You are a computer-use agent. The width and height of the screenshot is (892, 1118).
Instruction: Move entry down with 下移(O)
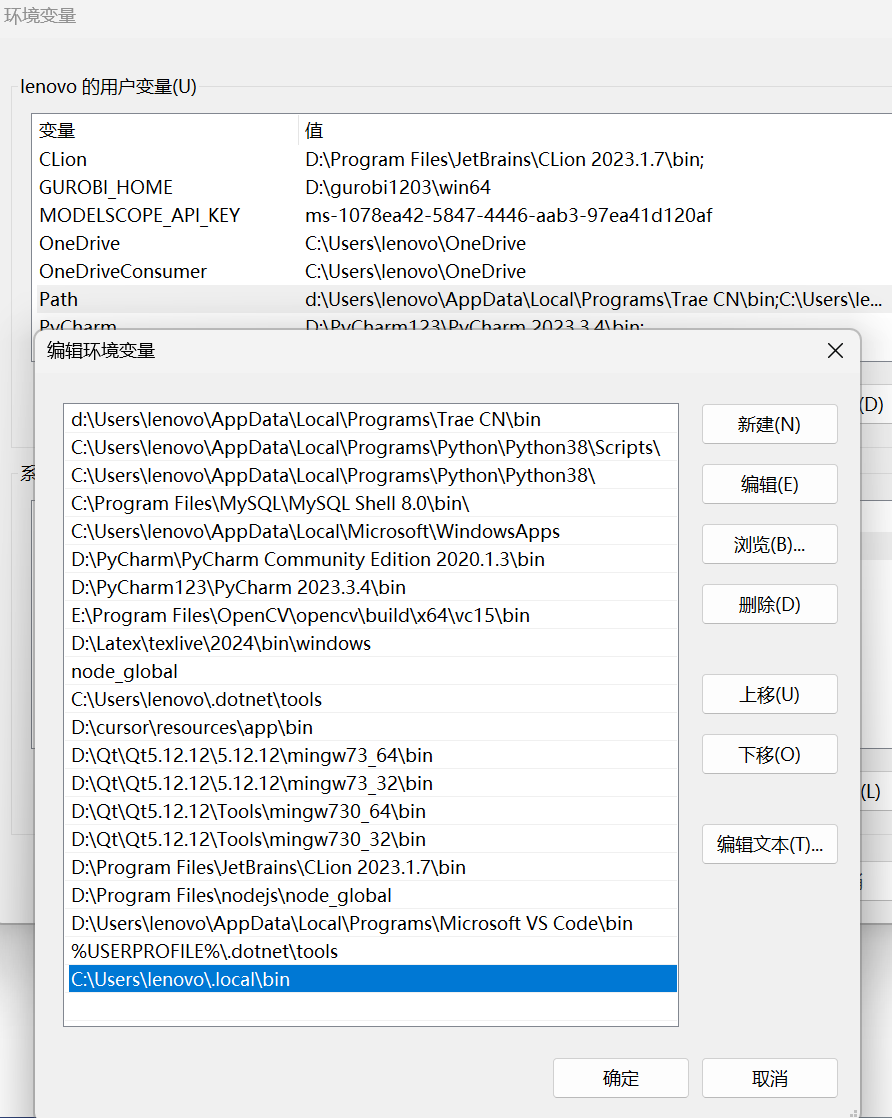pyautogui.click(x=769, y=754)
